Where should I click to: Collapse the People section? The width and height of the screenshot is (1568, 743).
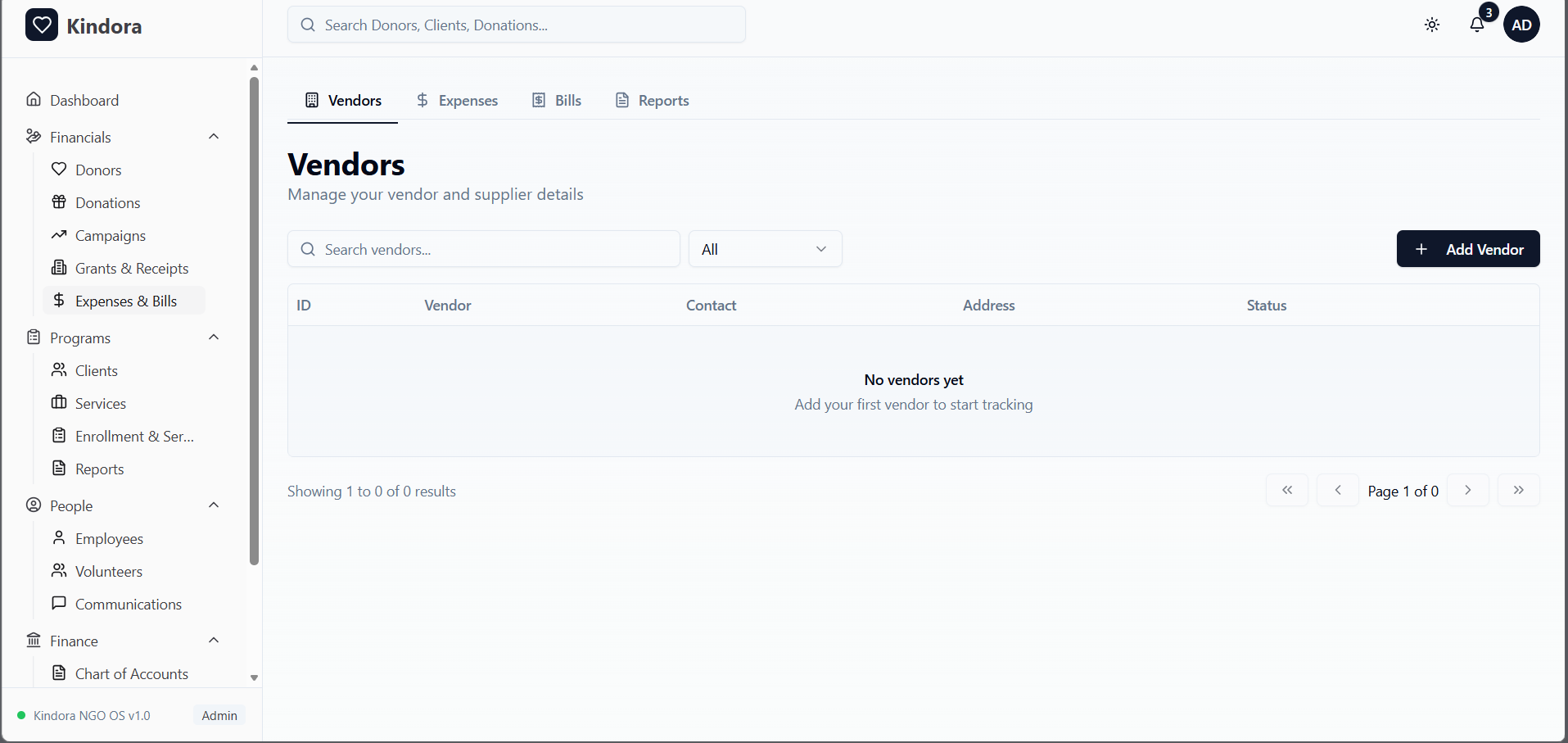point(213,505)
